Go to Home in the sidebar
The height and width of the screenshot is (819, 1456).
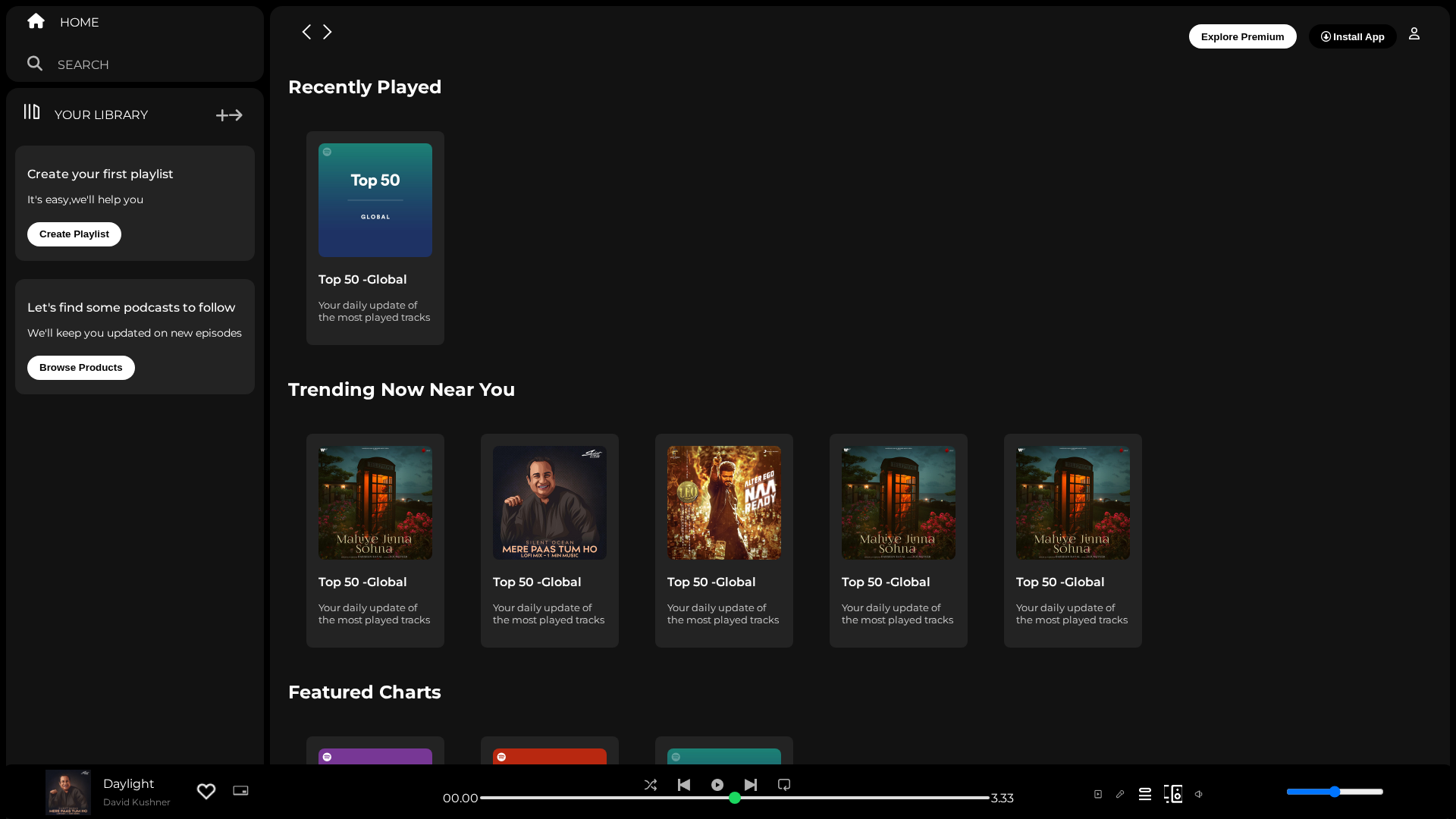[79, 23]
